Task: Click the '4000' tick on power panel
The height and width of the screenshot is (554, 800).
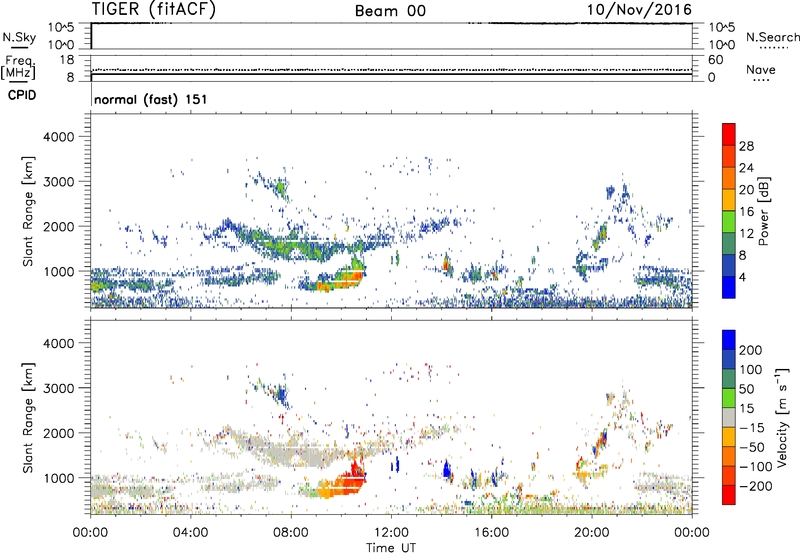Action: click(58, 137)
